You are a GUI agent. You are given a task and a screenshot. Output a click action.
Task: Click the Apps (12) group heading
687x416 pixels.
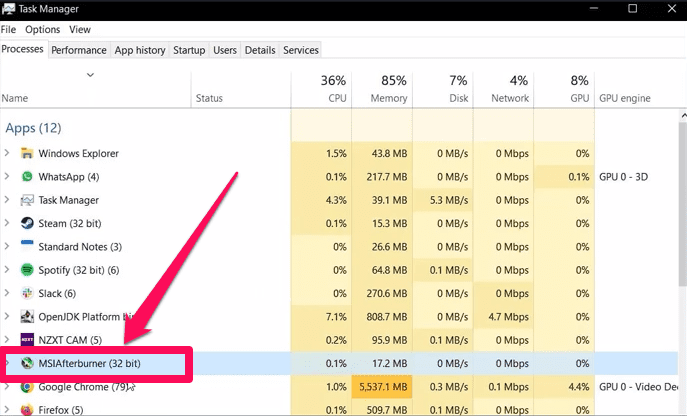[33, 128]
